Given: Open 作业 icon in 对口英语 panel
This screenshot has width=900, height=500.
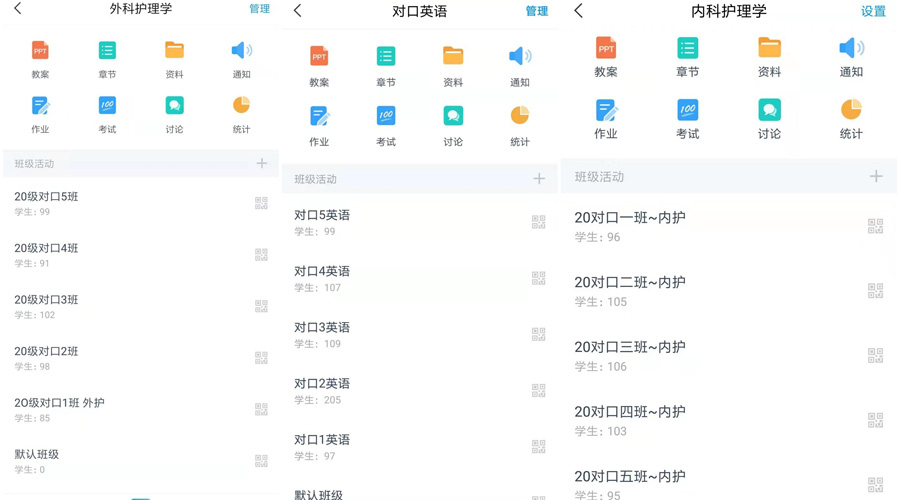Looking at the screenshot, I should click(319, 117).
